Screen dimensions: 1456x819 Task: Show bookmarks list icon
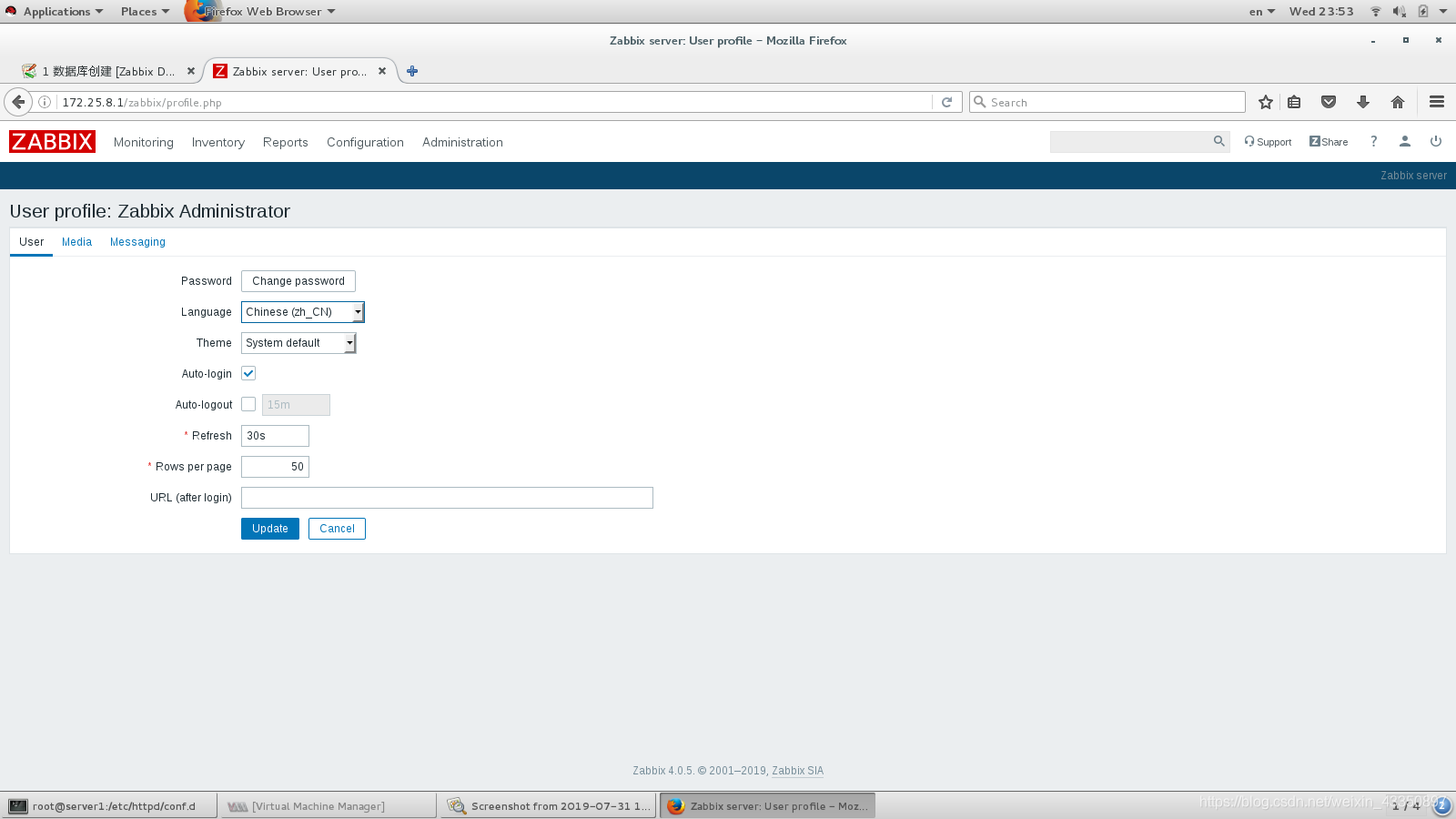[x=1294, y=102]
